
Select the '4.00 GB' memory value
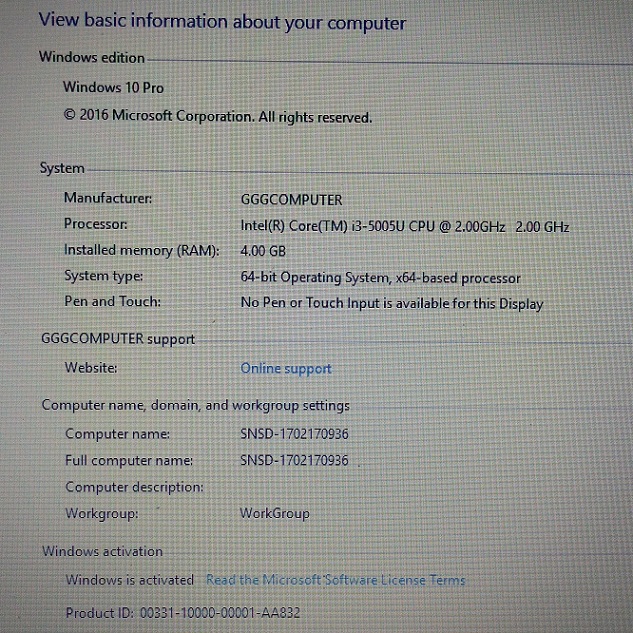point(263,251)
